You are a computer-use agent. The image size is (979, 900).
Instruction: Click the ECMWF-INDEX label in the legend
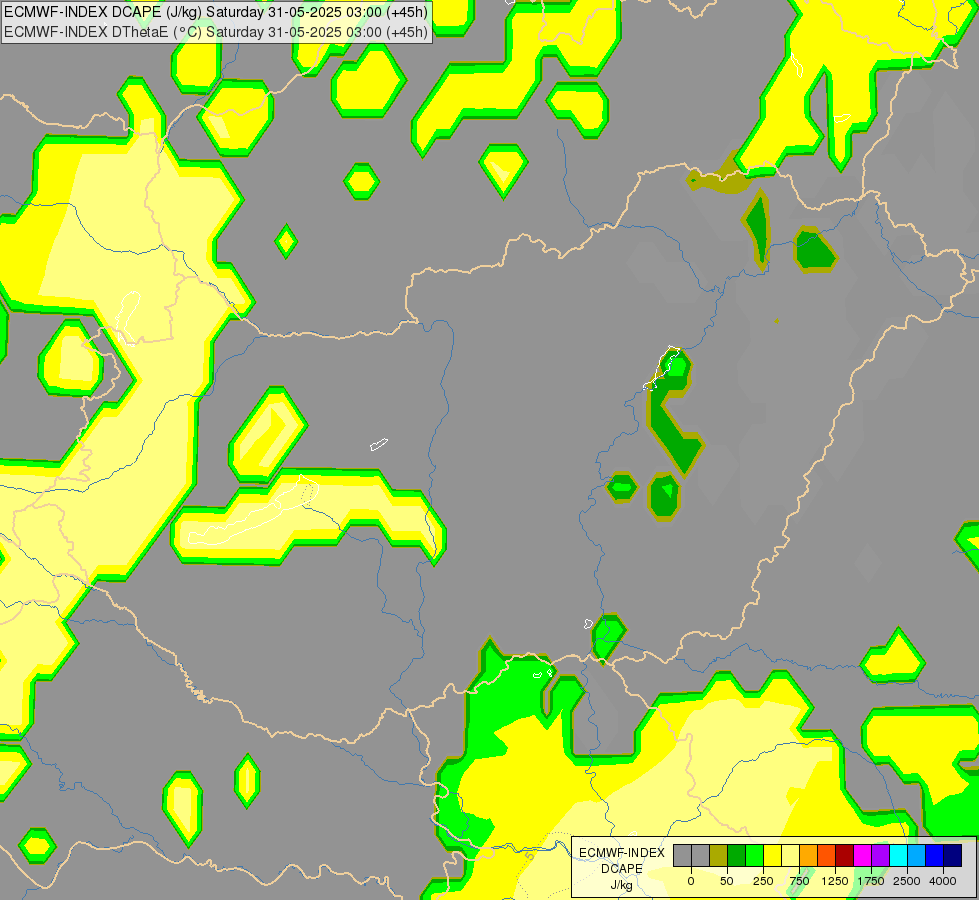click(x=622, y=853)
